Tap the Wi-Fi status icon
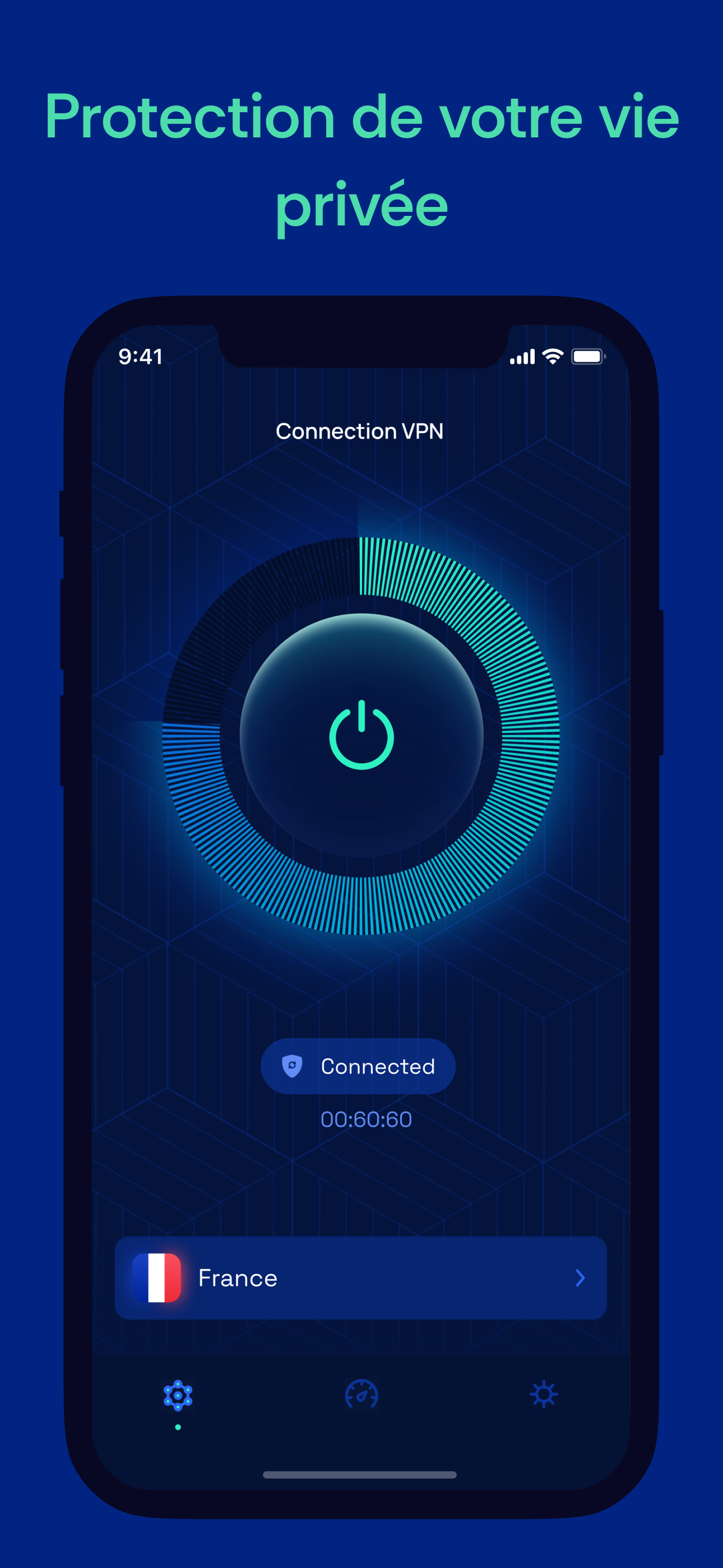723x1568 pixels. coord(553,357)
